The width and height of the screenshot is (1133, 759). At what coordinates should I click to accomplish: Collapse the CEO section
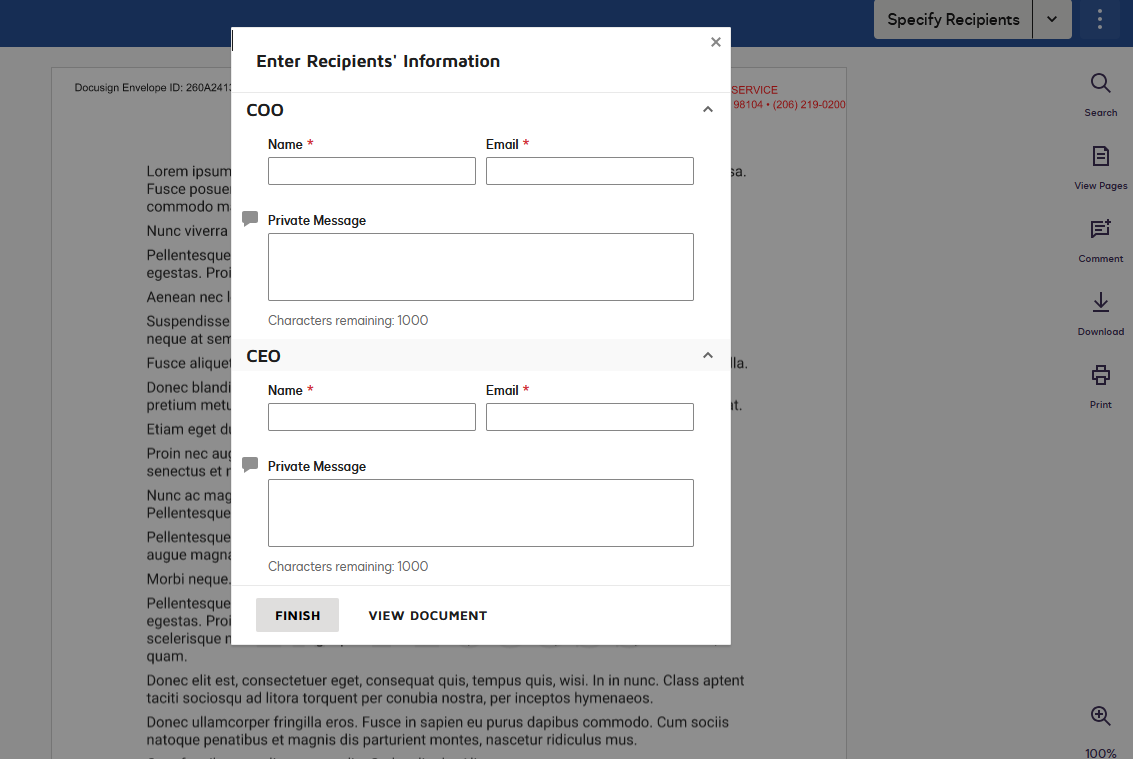click(707, 356)
